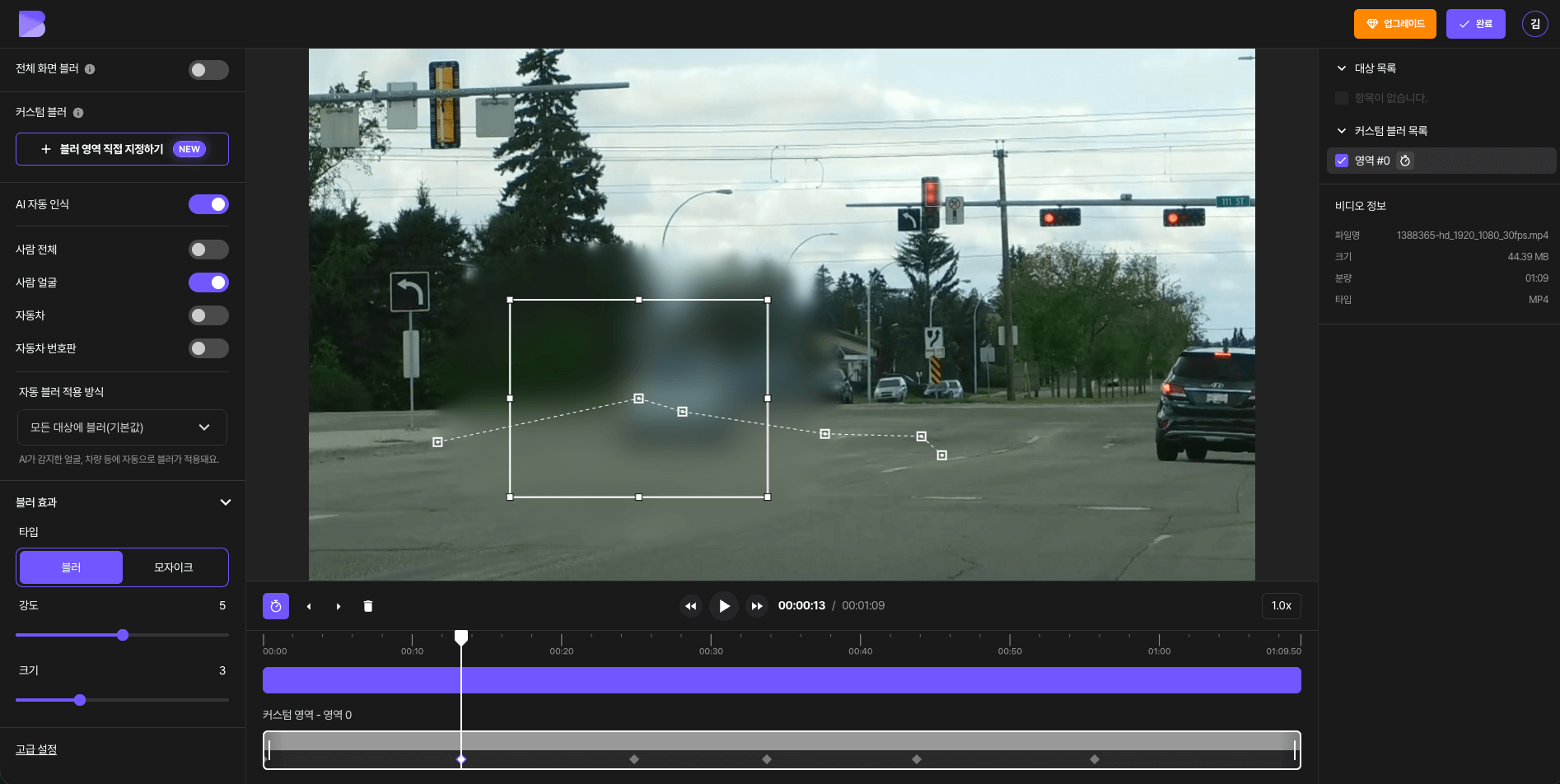Screen dimensions: 1560x784
Task: Collapse the 대상 목록 section
Action: pos(1342,68)
